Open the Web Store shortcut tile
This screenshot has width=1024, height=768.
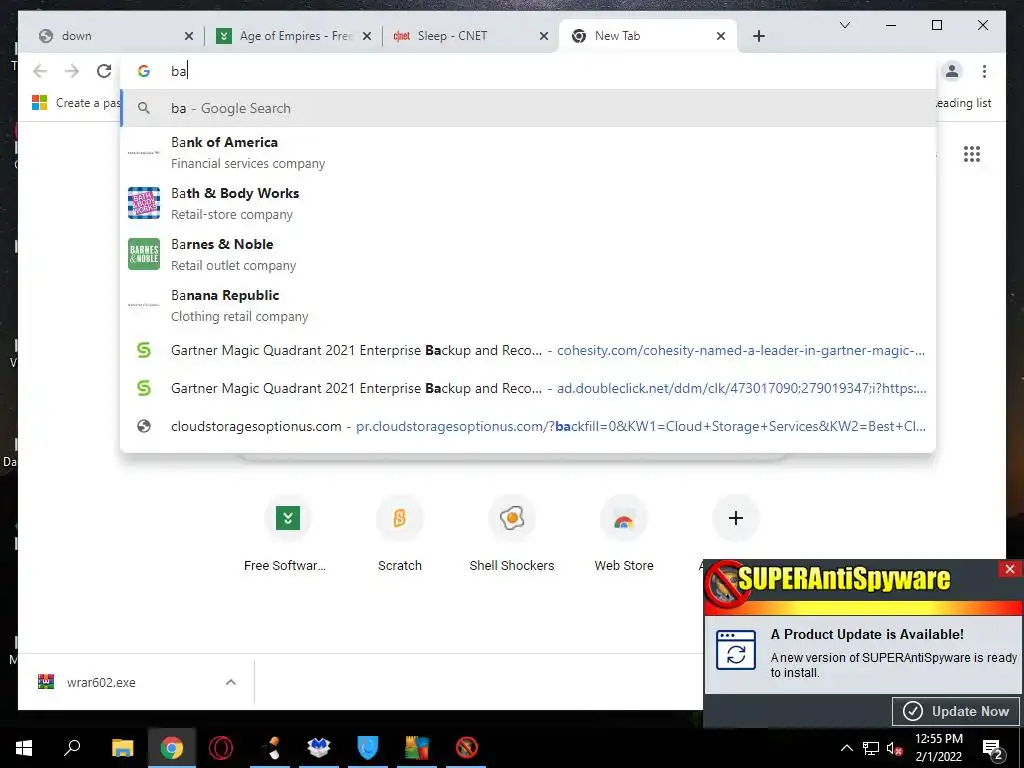(624, 534)
